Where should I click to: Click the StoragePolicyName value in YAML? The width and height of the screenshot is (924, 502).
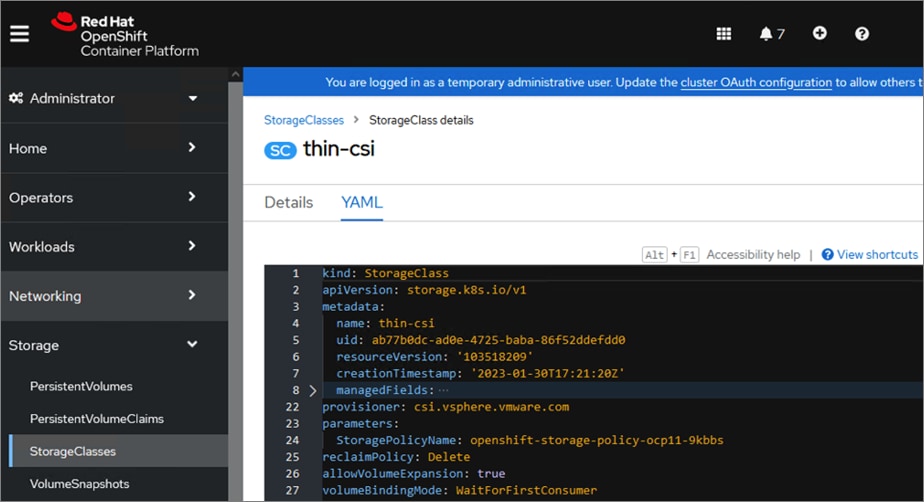tap(597, 440)
